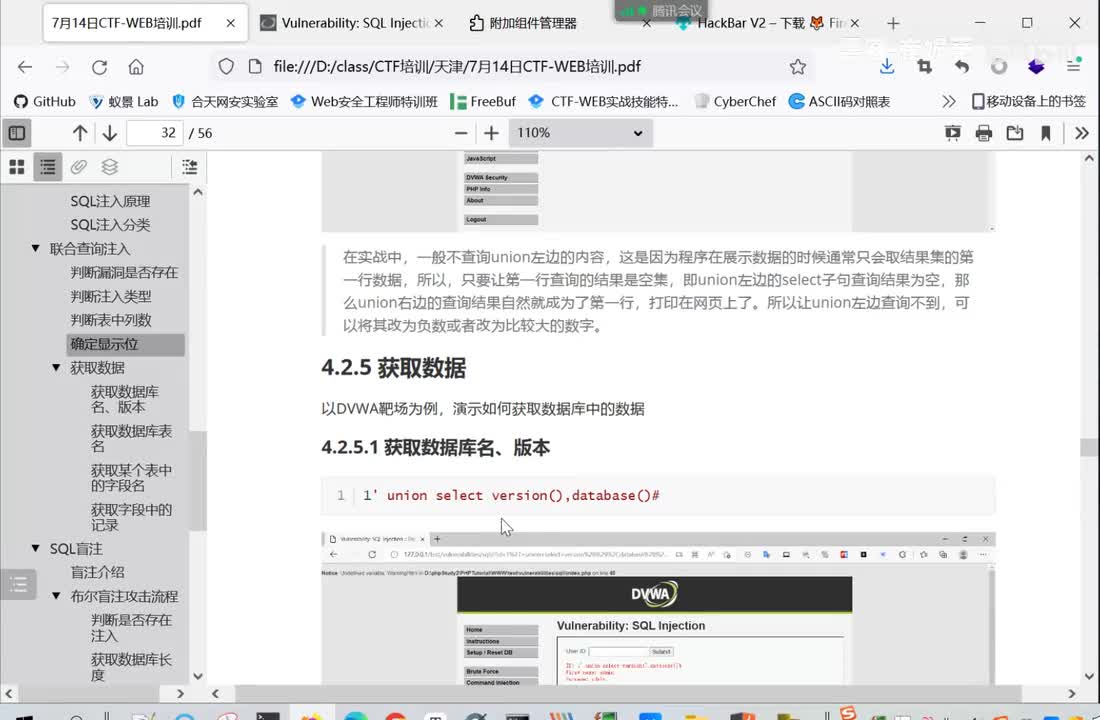Open the downloads panel
Screen dimensions: 1100x720
[887, 67]
